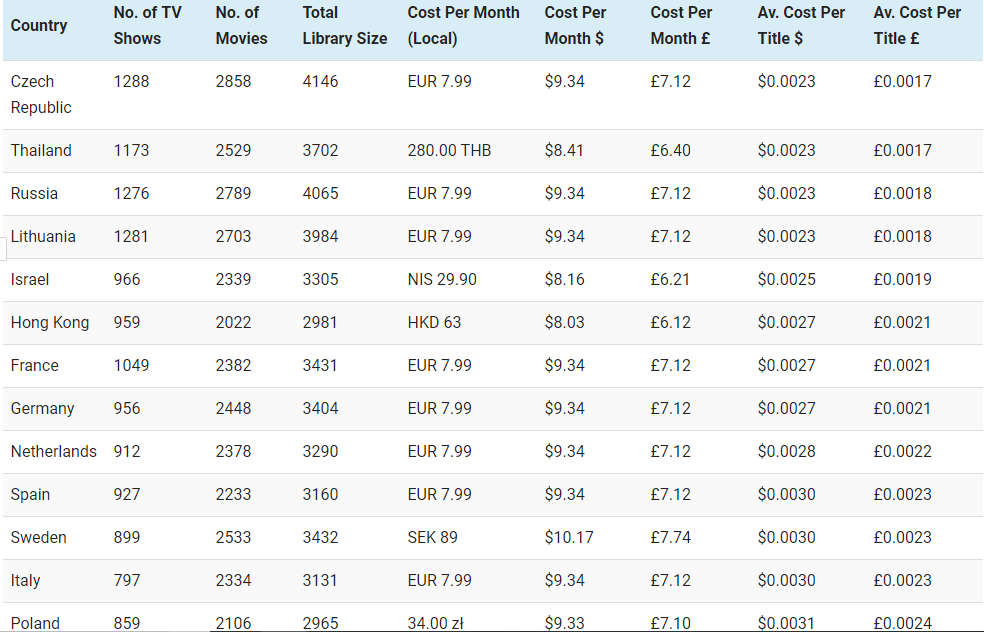
Task: Click movies value 2448 for Germany
Action: click(x=233, y=409)
